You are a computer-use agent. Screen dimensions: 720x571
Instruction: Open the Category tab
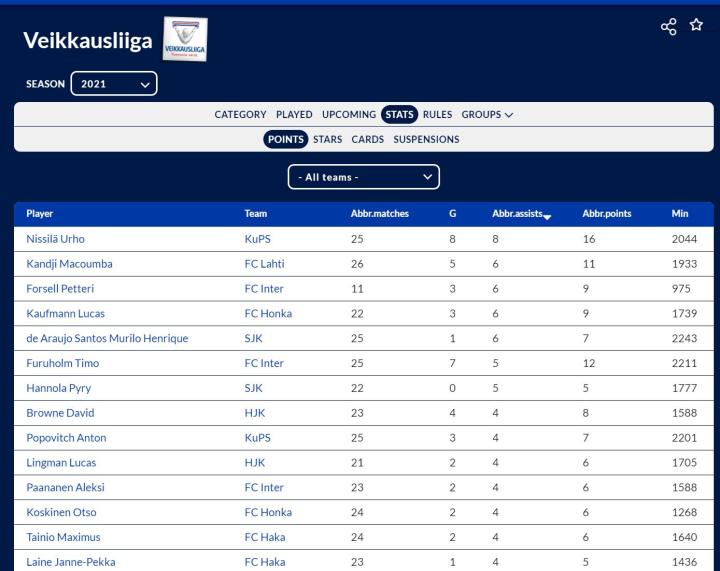coord(240,114)
